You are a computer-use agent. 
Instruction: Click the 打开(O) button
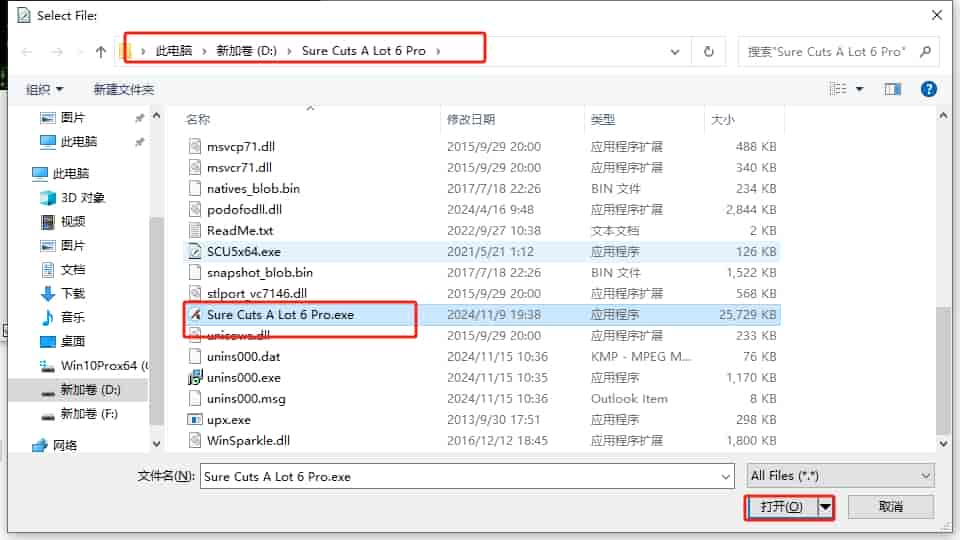coord(781,507)
